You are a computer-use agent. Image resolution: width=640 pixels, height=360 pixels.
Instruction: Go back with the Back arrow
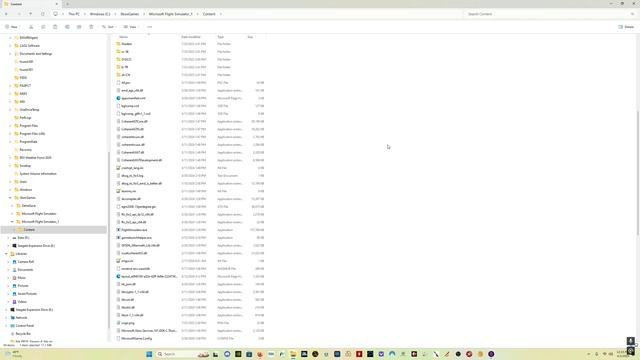click(x=6, y=14)
